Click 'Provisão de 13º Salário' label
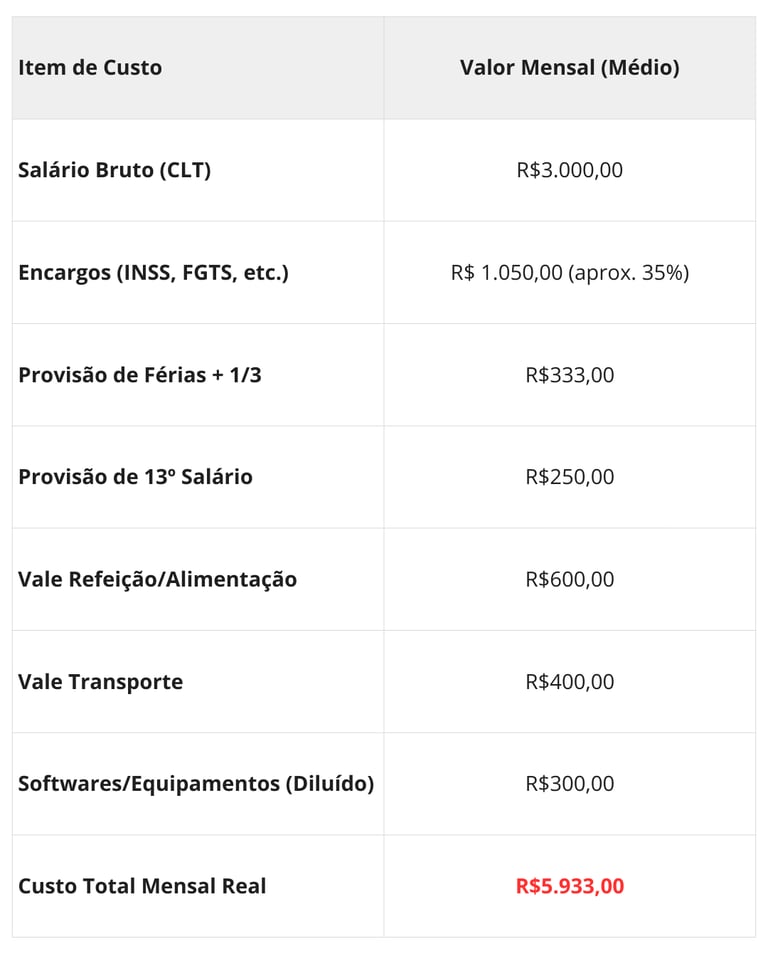 point(135,477)
